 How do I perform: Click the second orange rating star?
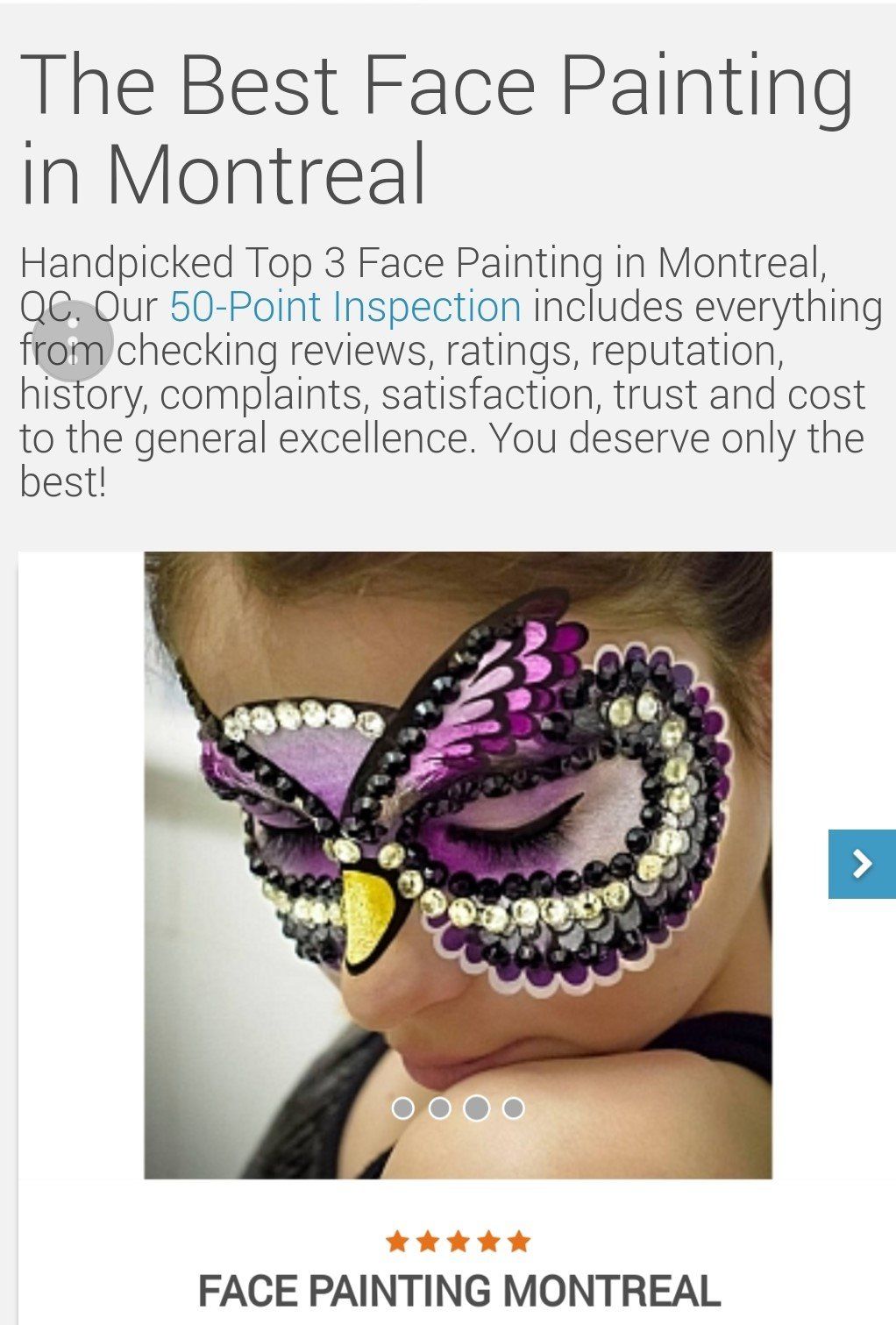point(428,1241)
